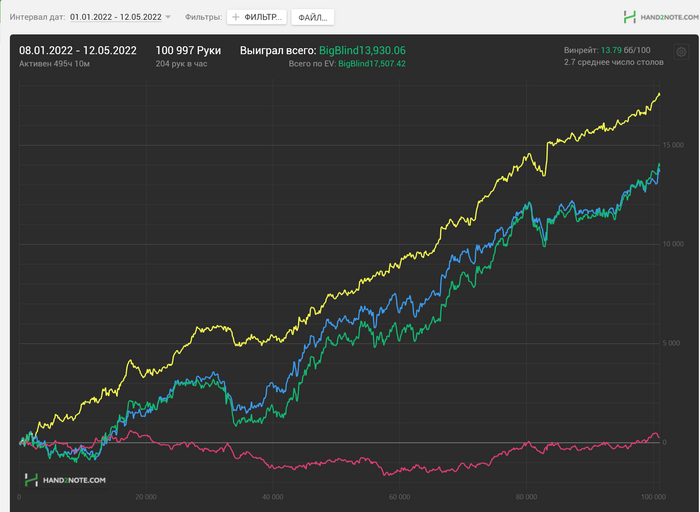This screenshot has width=700, height=512.
Task: Click the 80 000 x-axis label
Action: coord(526,497)
